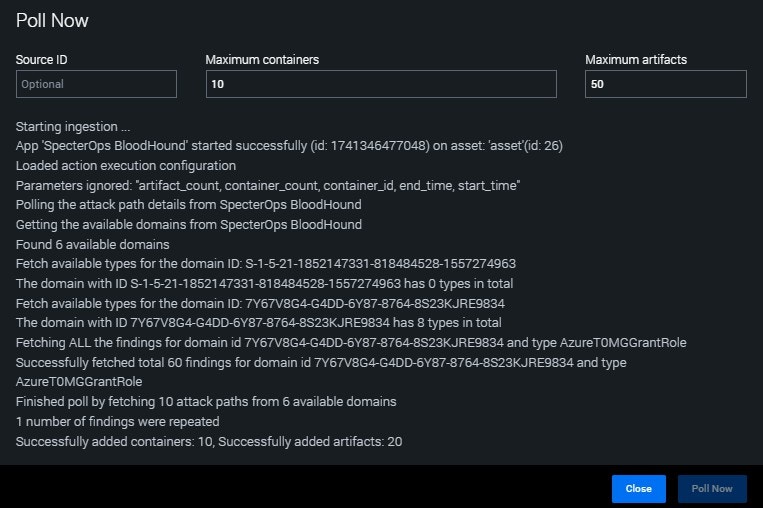The height and width of the screenshot is (508, 763).
Task: Click the 'Parameters ignored' log line
Action: 268,185
